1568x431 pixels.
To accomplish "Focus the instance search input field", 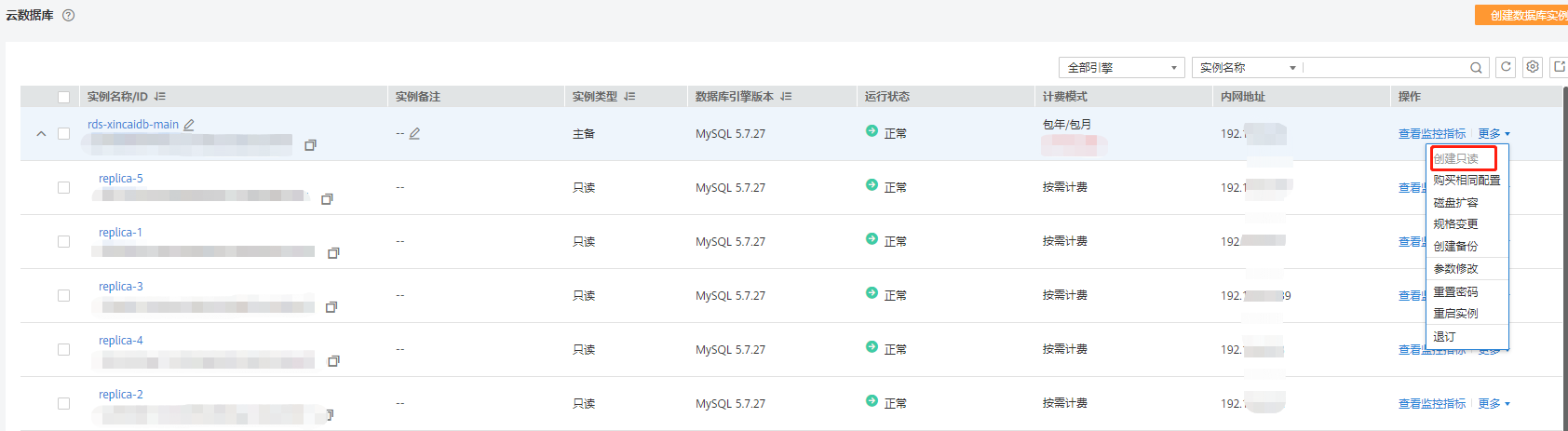I will pos(1386,68).
